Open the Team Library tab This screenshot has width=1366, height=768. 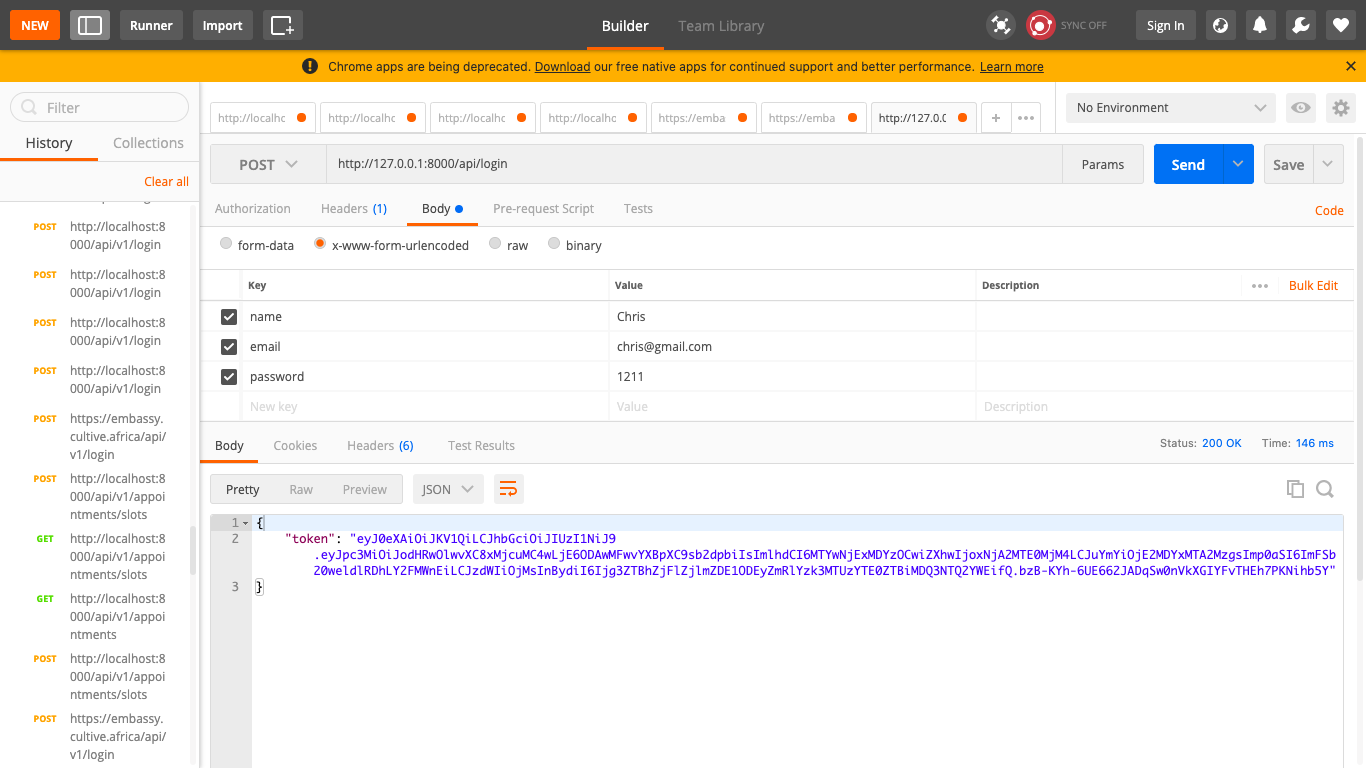pos(720,26)
